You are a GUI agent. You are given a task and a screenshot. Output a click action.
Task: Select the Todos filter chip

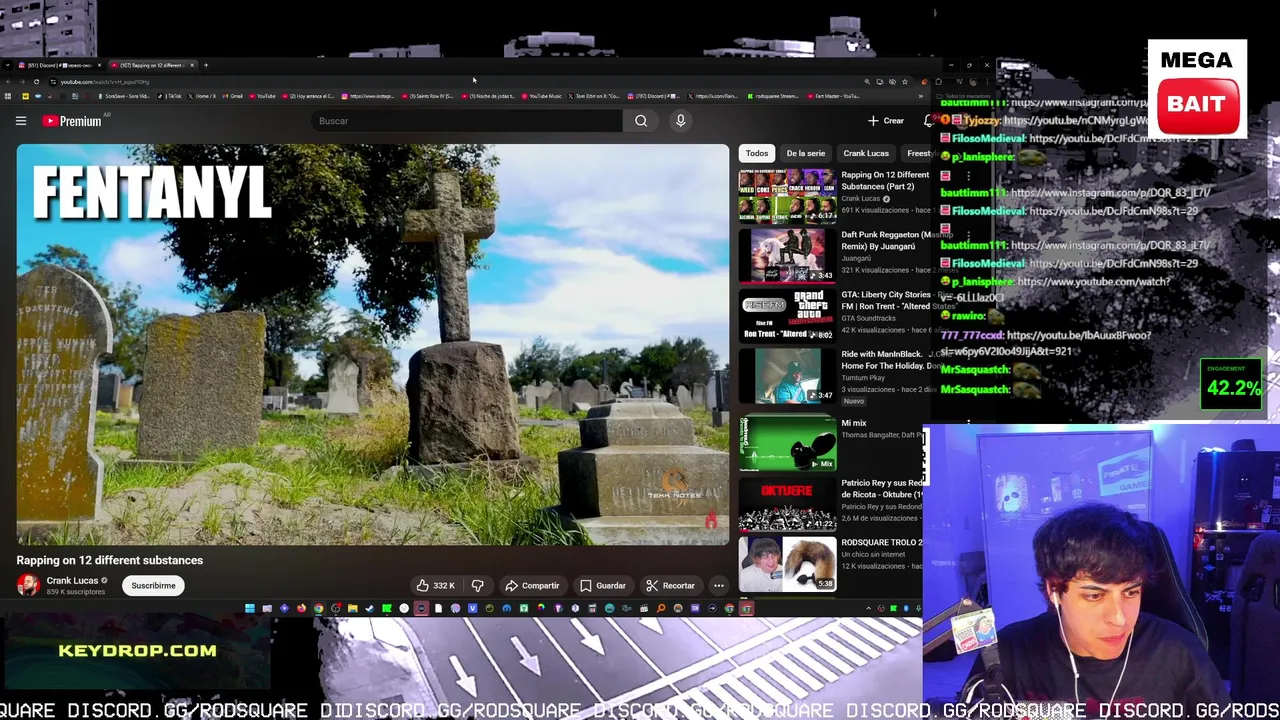pos(756,153)
